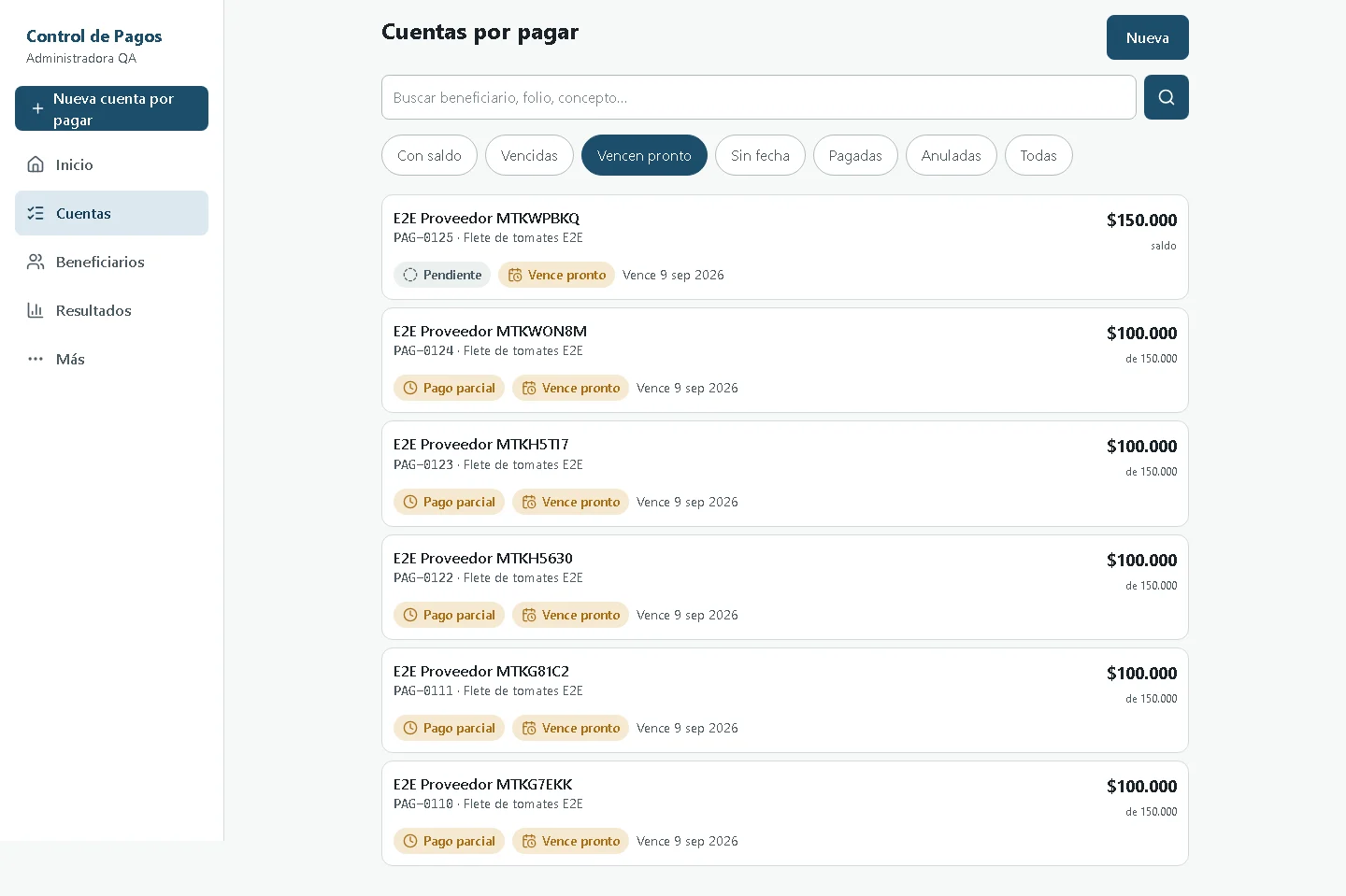Screen dimensions: 1346x896
Task: Click the home icon beside Inicio
Action: pos(36,164)
